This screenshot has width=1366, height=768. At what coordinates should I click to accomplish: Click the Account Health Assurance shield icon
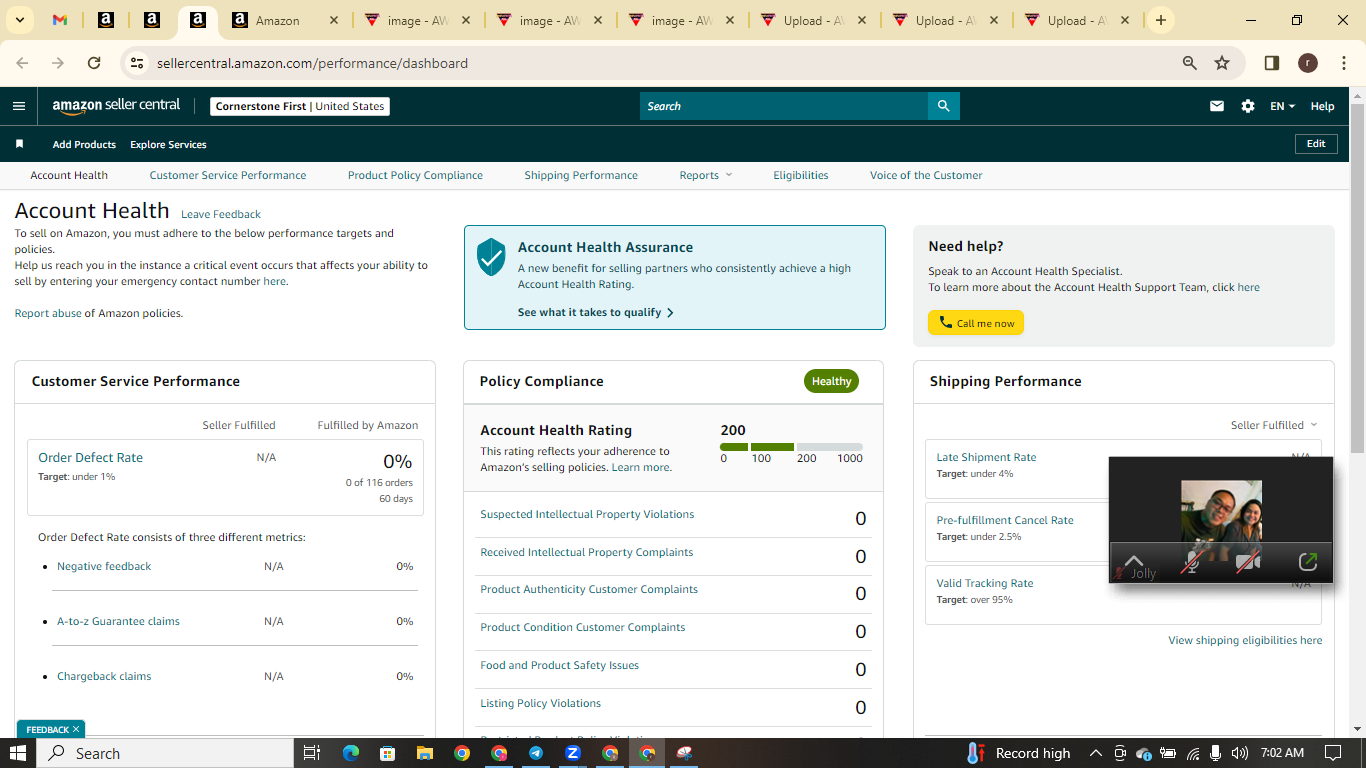491,257
